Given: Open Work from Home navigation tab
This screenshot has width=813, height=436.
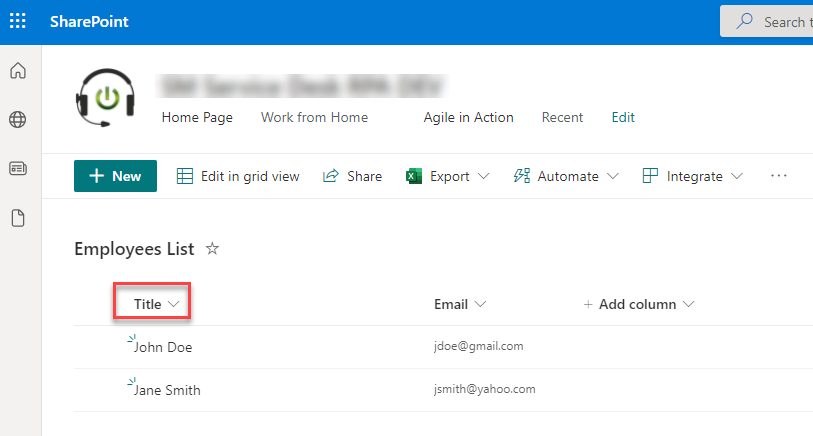Looking at the screenshot, I should coord(314,118).
